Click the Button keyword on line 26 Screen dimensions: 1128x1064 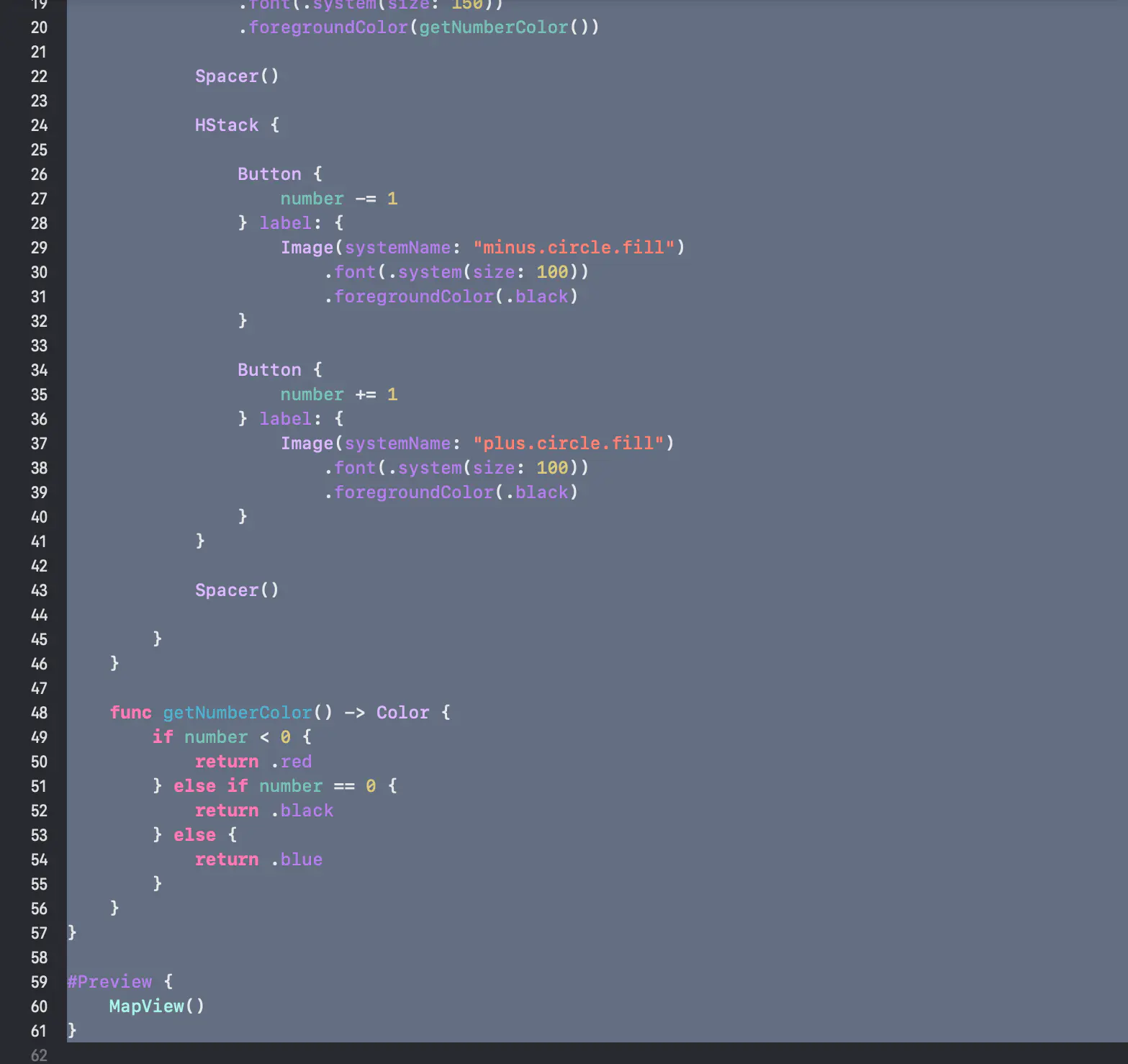269,174
